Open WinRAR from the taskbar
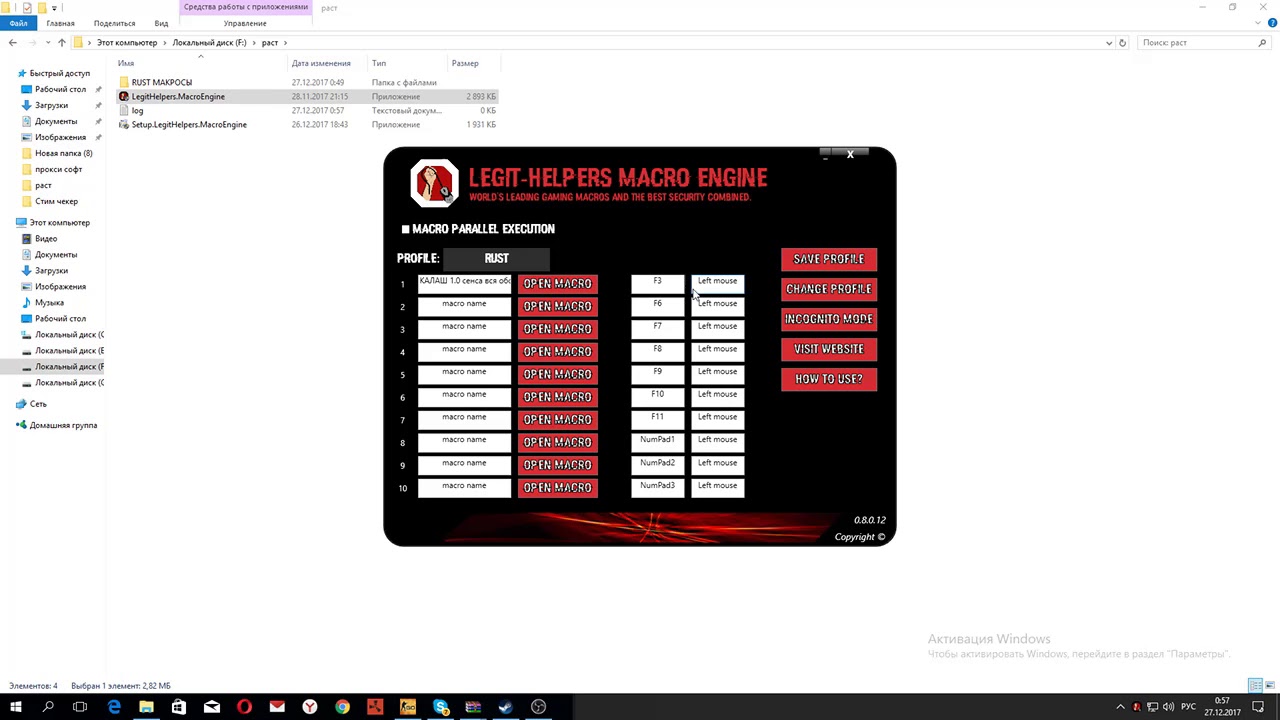Image resolution: width=1280 pixels, height=720 pixels. (473, 707)
